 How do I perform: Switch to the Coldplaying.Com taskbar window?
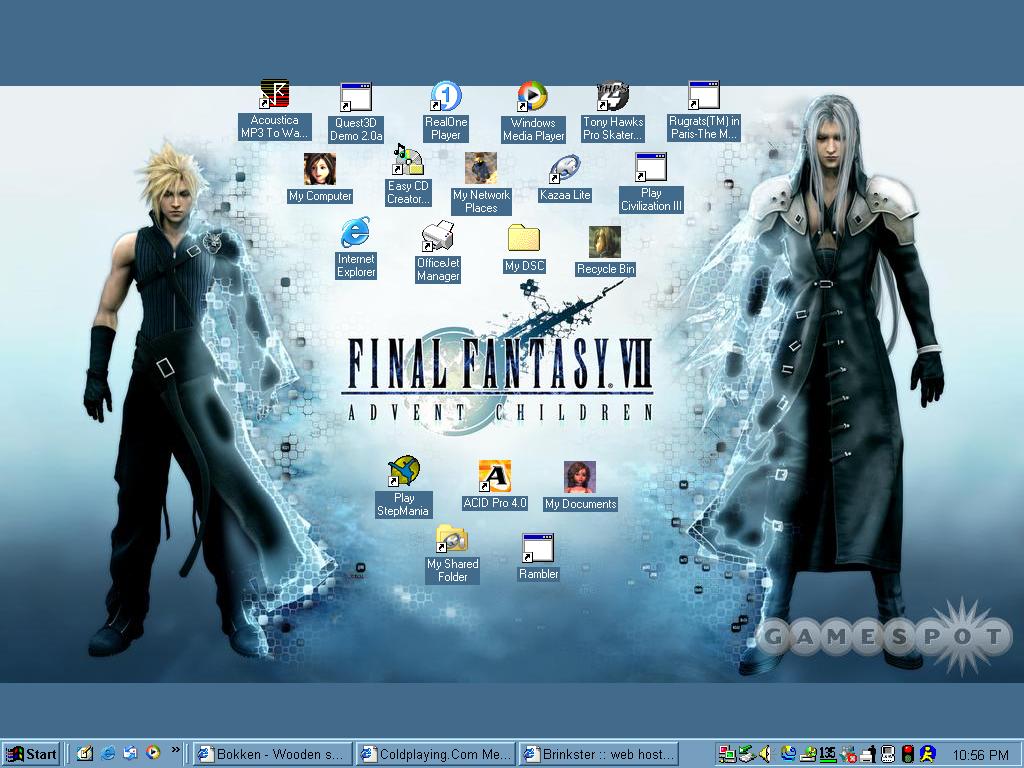[x=436, y=754]
